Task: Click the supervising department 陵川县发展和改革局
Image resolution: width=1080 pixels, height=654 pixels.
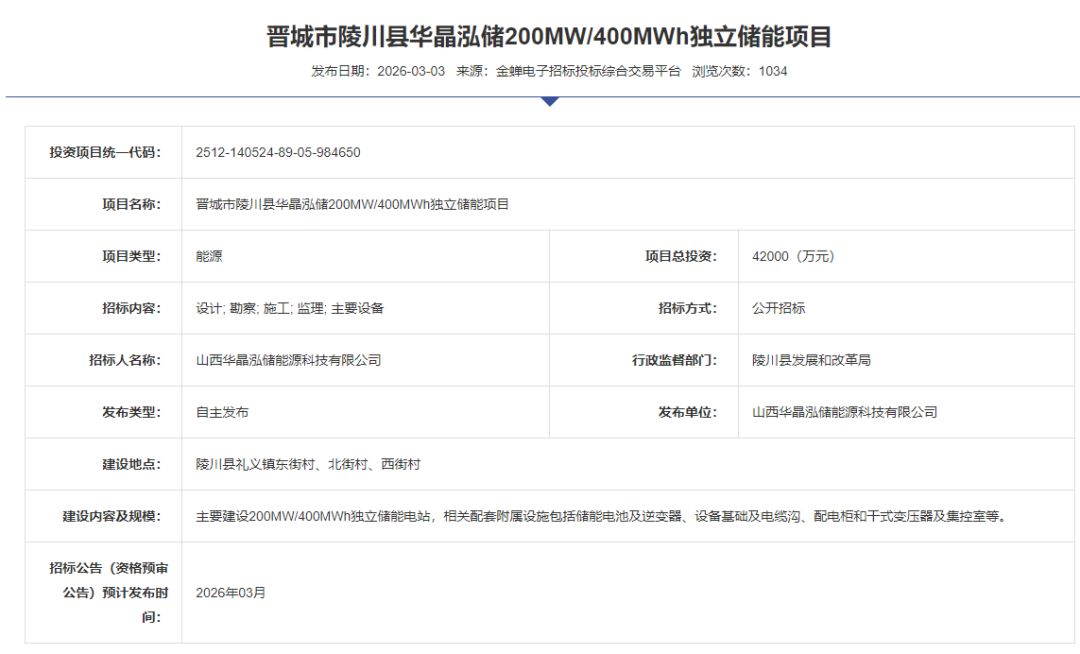Action: [x=811, y=361]
